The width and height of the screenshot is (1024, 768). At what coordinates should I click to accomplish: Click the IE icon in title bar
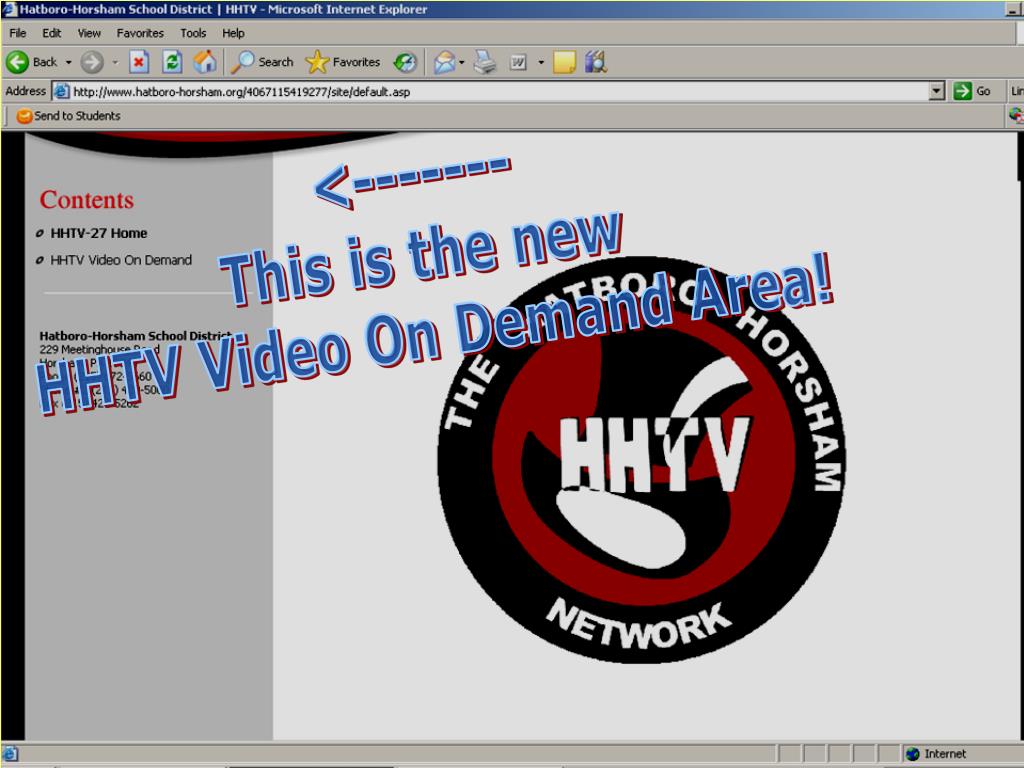pyautogui.click(x=8, y=9)
